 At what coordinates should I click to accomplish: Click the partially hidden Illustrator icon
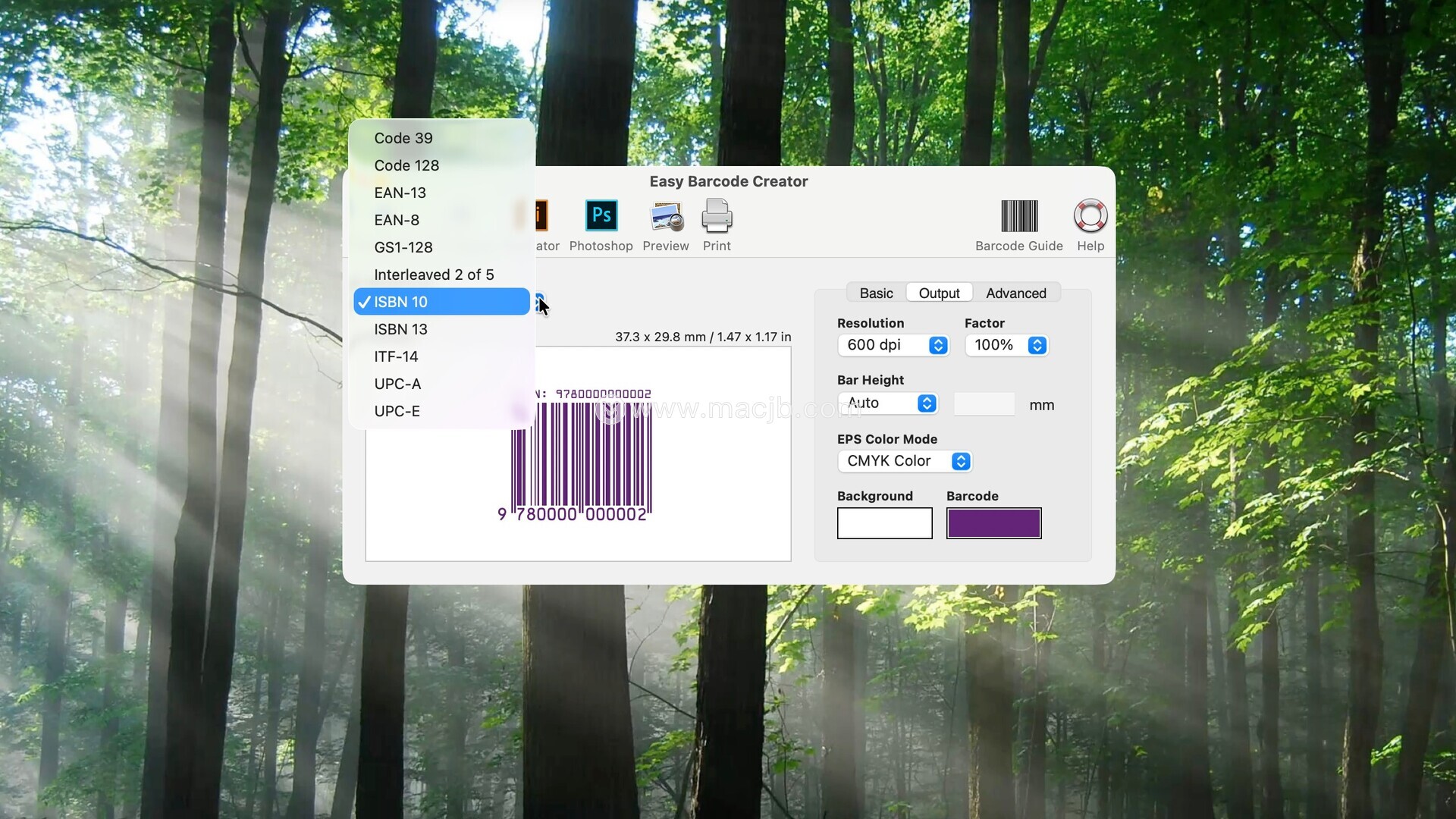click(541, 217)
